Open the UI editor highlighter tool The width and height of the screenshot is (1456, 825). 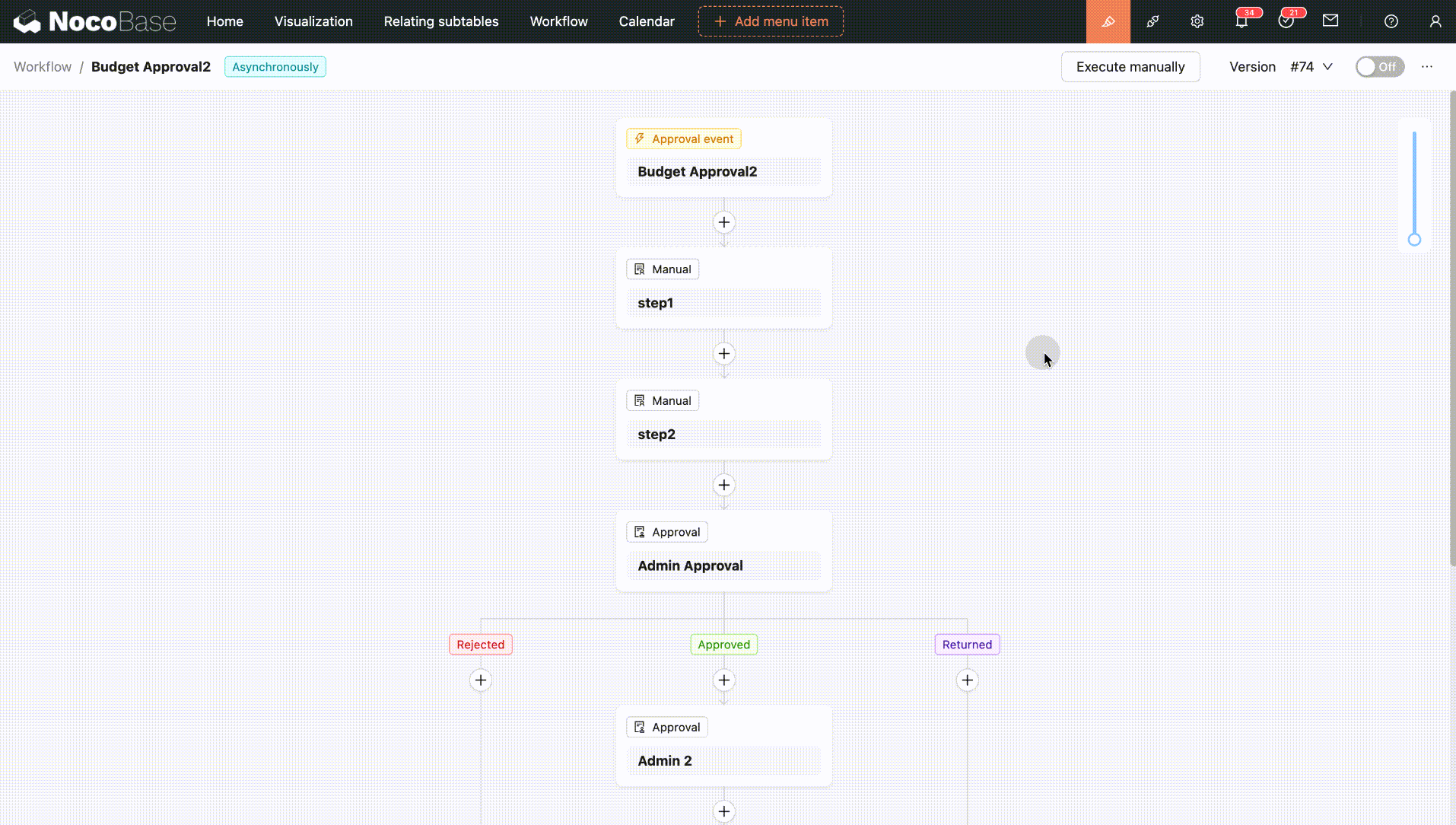1108,21
